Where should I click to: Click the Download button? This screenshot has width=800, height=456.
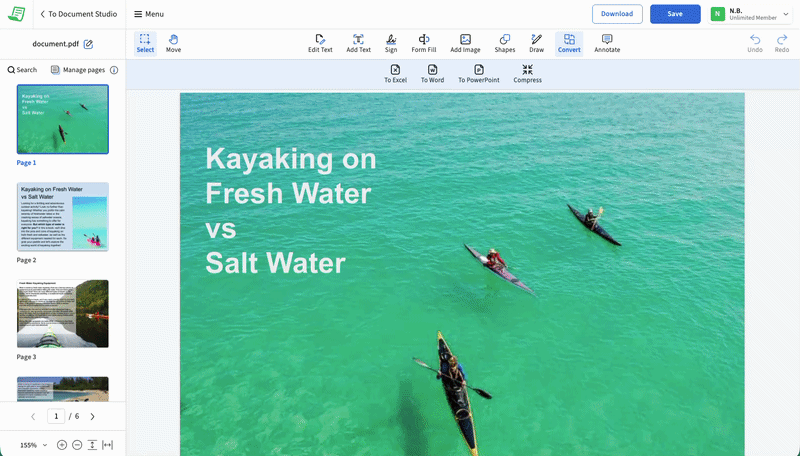(x=617, y=14)
